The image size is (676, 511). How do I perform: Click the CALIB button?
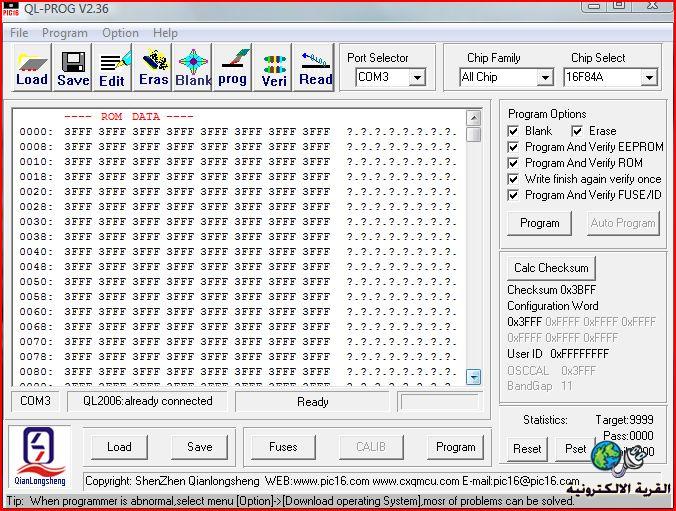point(371,447)
